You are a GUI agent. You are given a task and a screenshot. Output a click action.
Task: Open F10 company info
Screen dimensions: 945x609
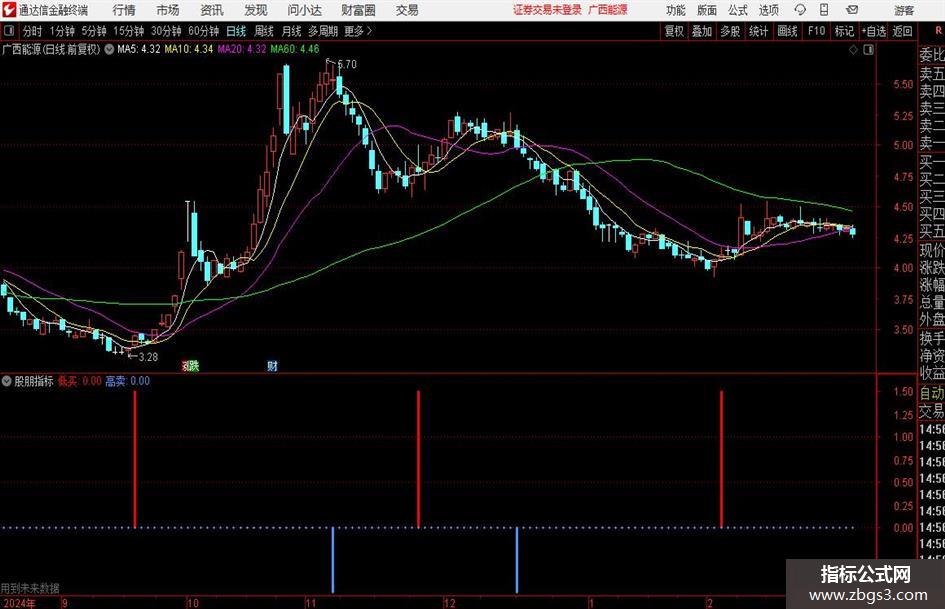[x=817, y=31]
